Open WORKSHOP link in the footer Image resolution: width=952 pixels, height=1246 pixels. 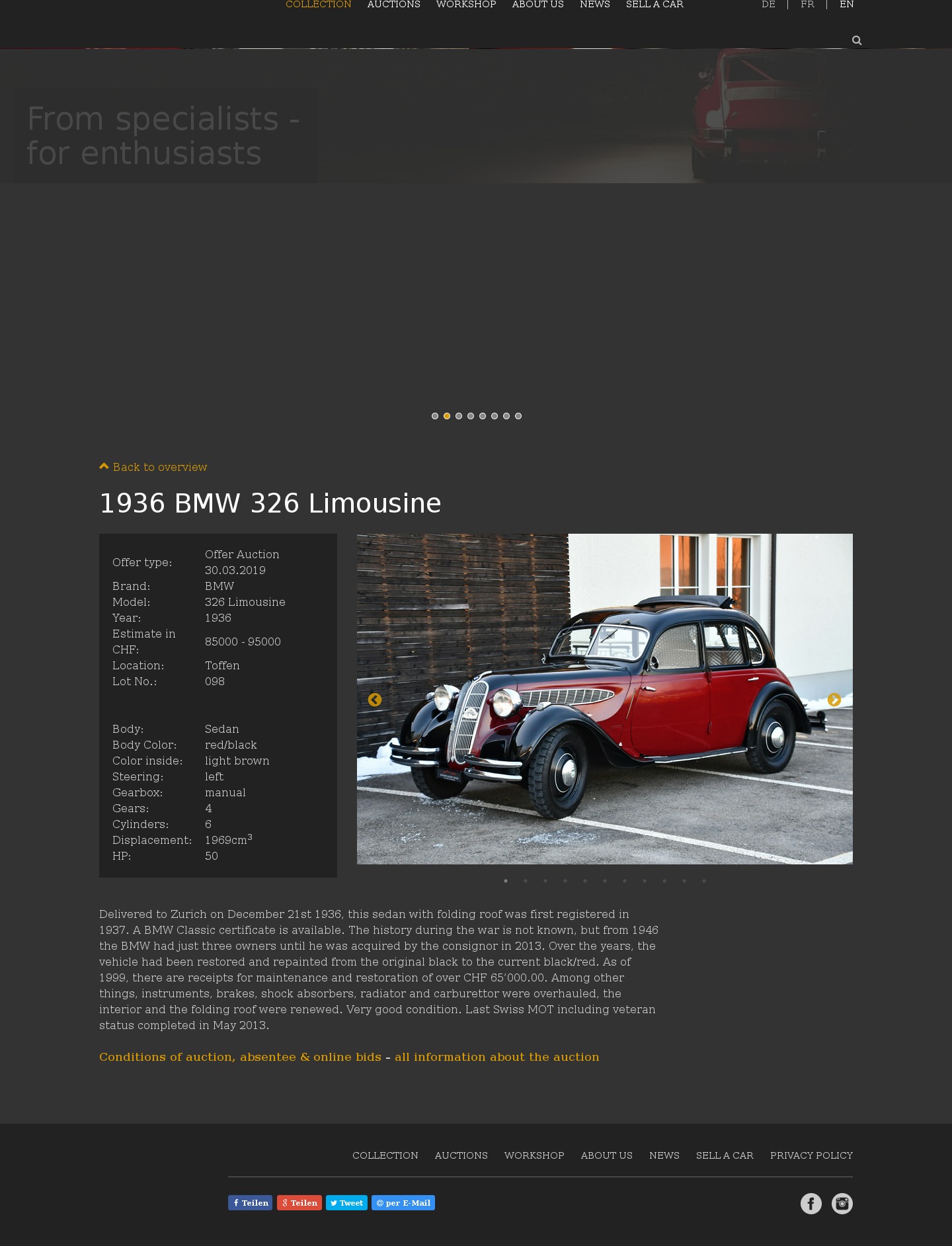click(534, 1155)
